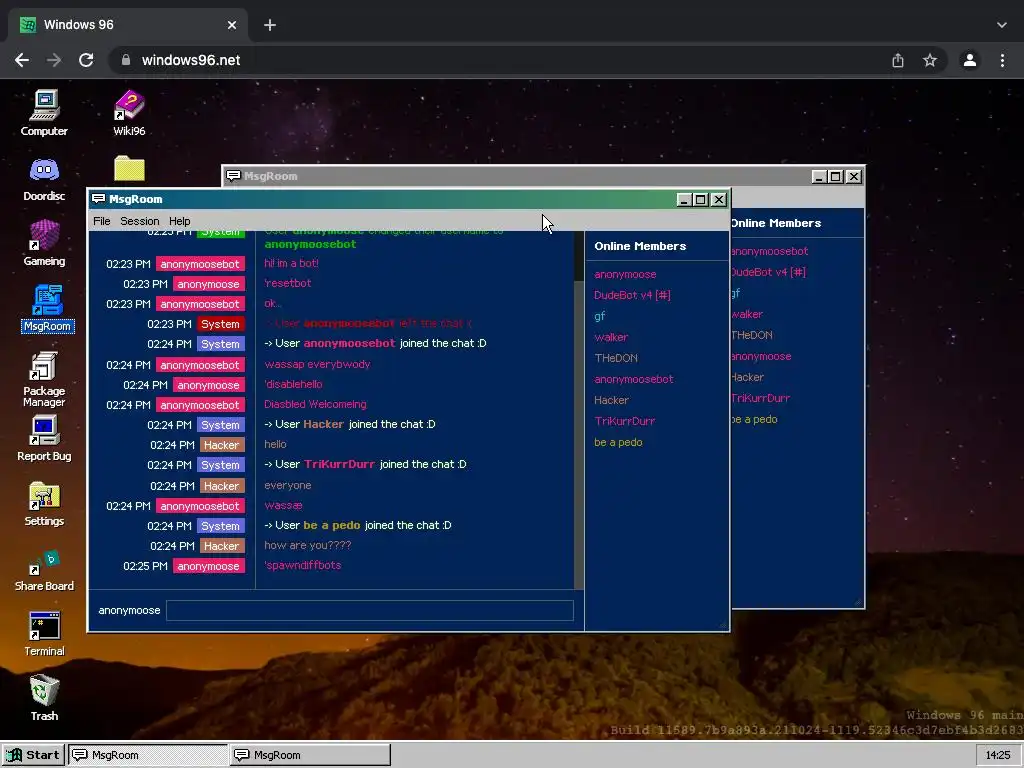Click the message 'wassap everybwody'
This screenshot has width=1024, height=768.
(317, 364)
